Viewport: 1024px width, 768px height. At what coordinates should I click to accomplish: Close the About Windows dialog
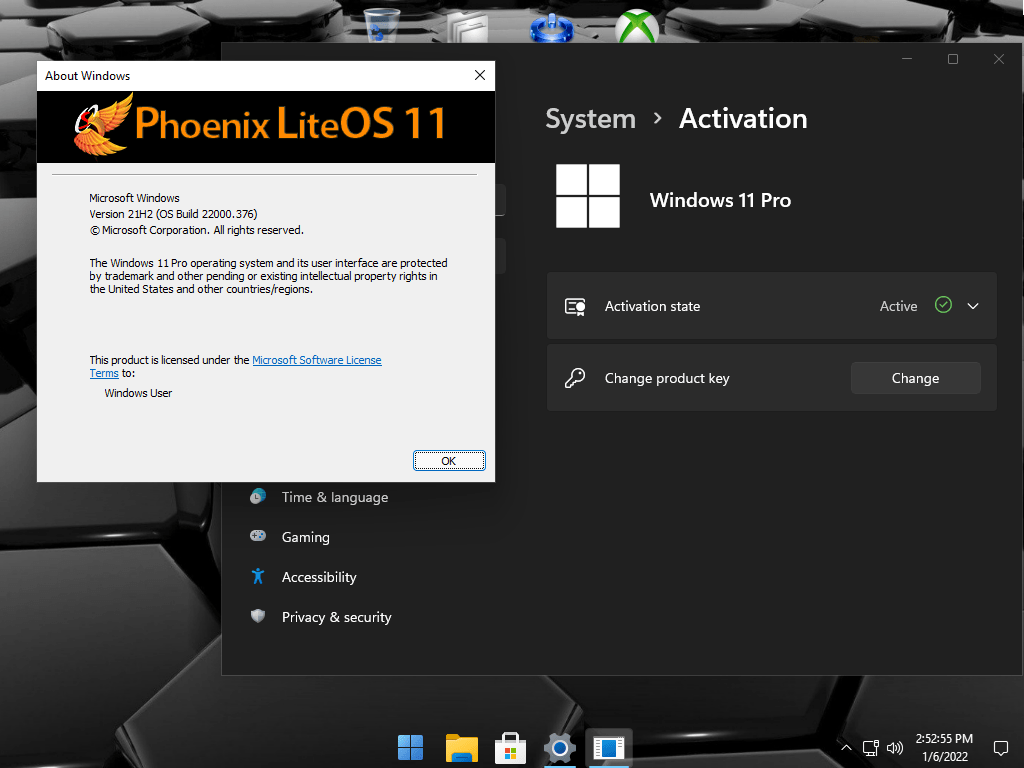tap(480, 75)
